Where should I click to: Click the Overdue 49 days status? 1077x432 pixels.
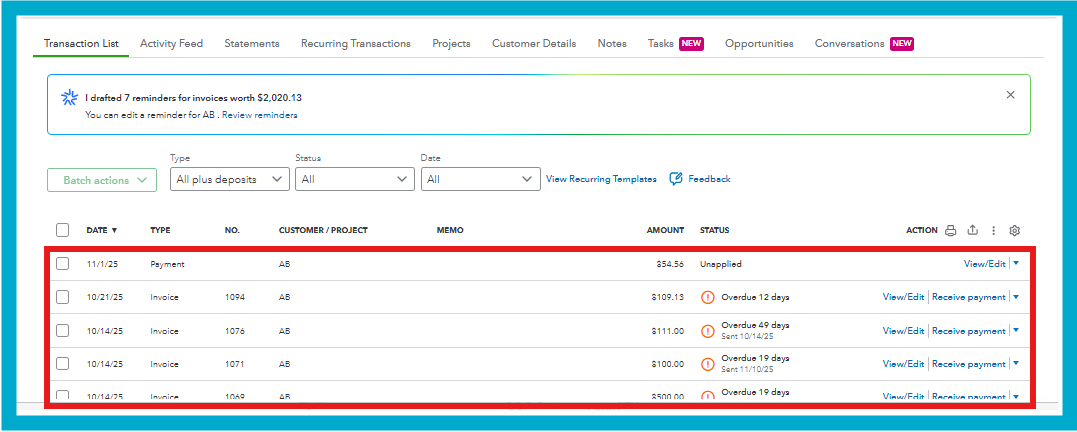755,325
